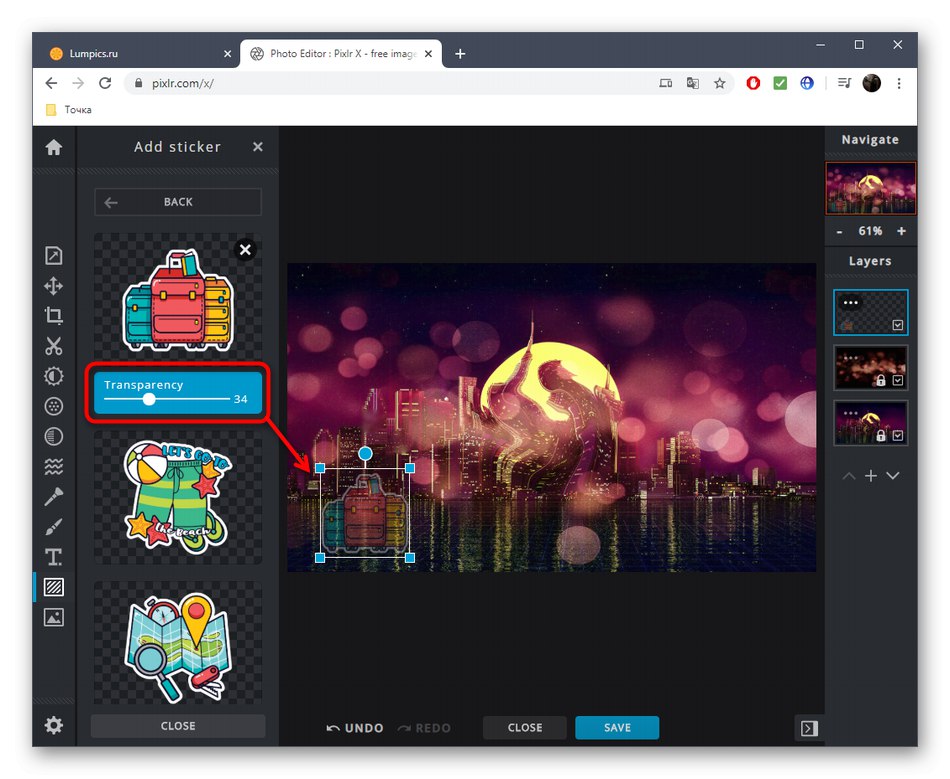Reload the page
This screenshot has height=779, width=950.
tap(105, 83)
